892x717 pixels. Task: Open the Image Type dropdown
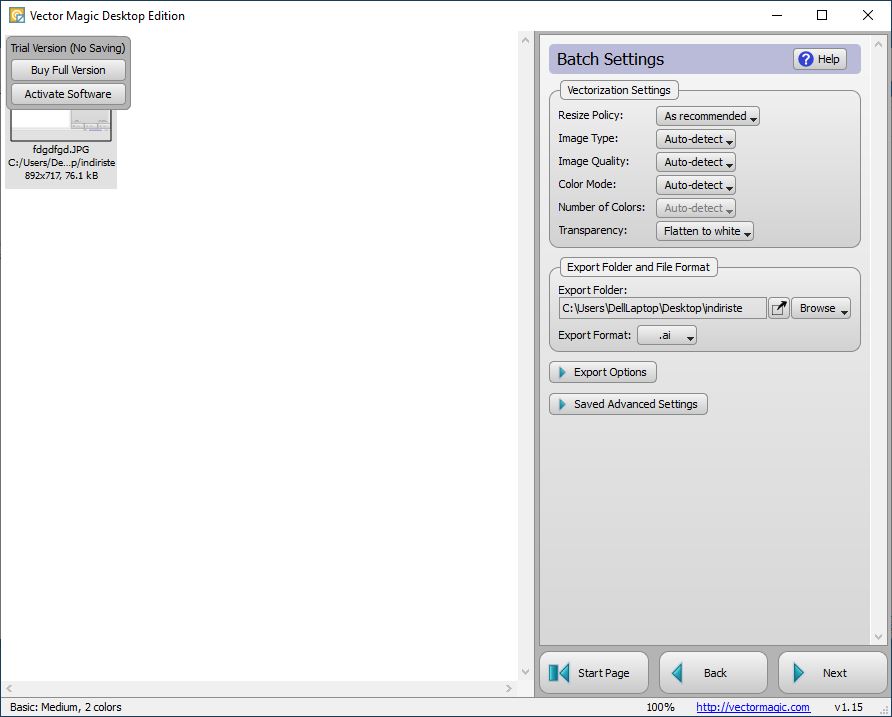696,139
